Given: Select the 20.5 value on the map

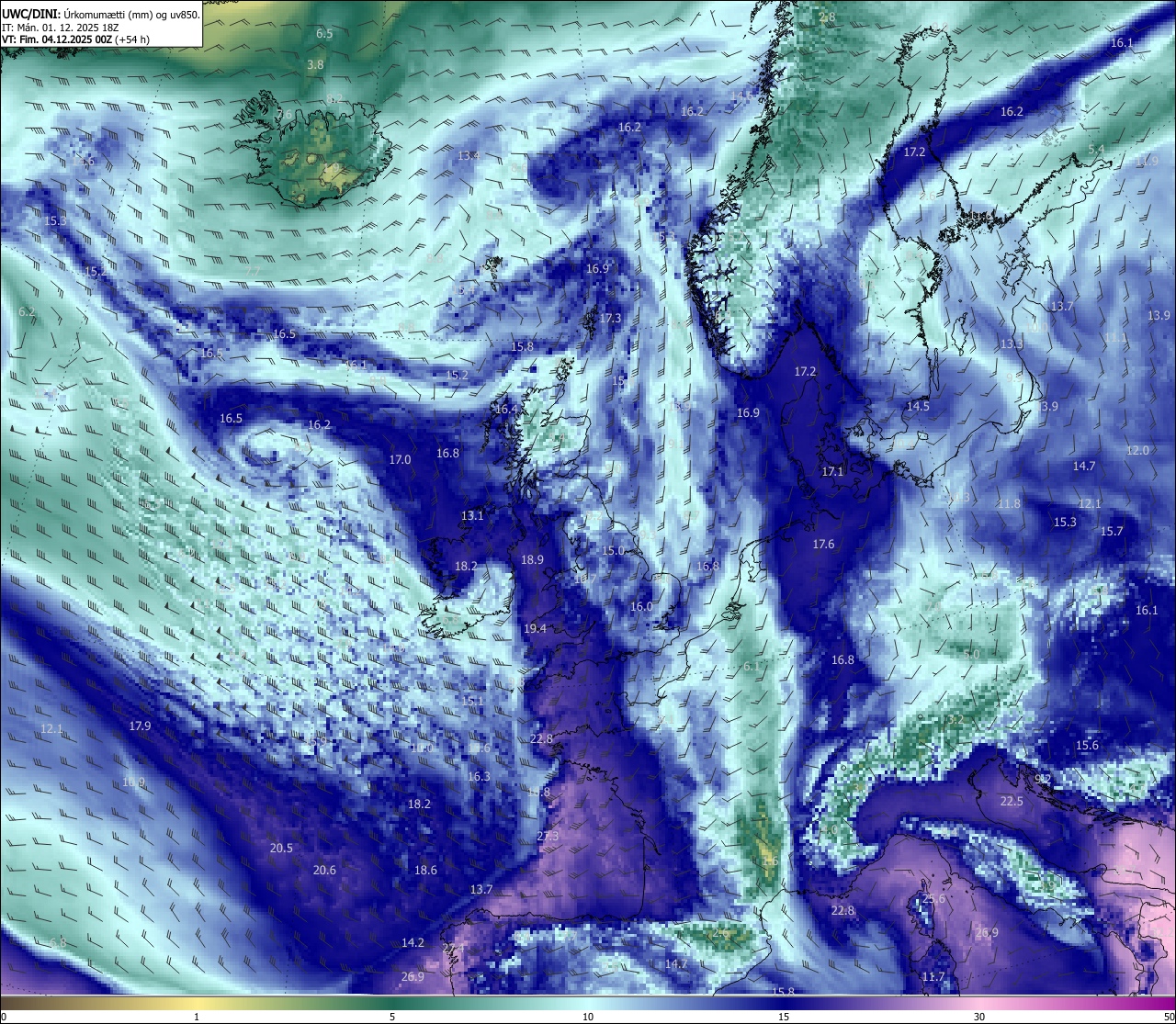Looking at the screenshot, I should [x=281, y=848].
